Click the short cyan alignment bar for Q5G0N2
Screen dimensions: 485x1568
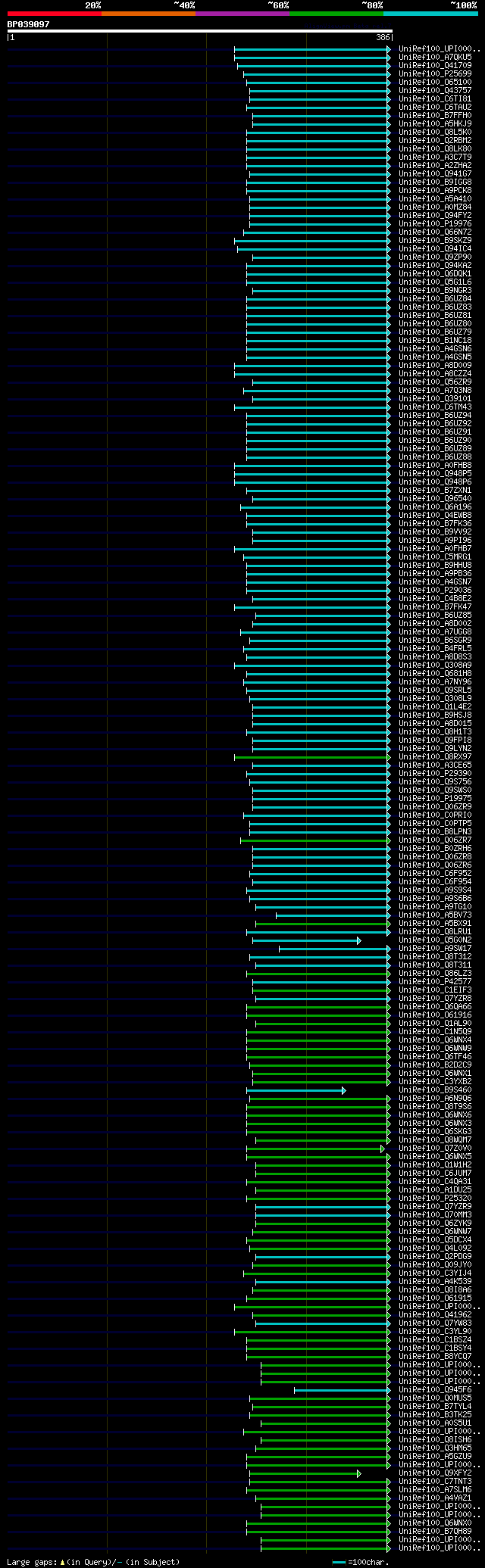(307, 940)
